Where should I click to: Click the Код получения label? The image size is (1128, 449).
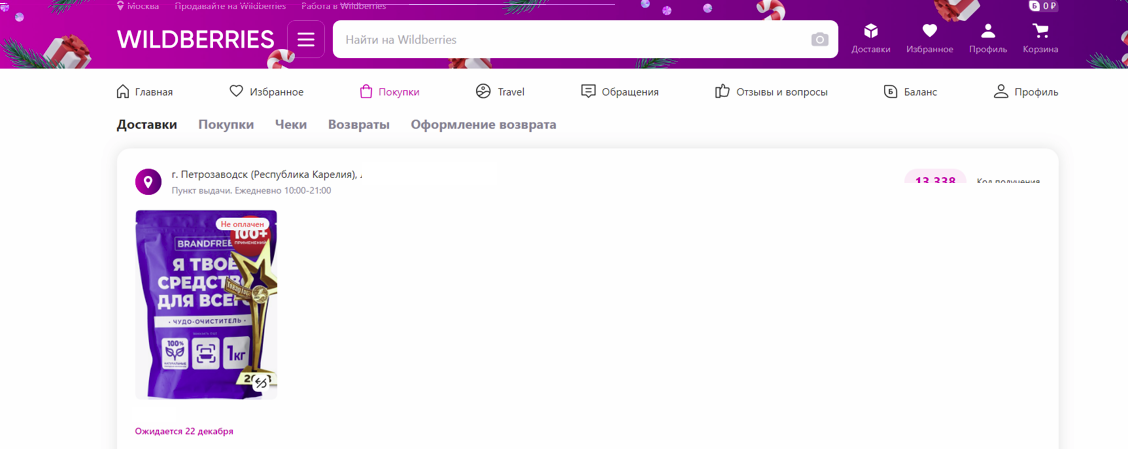coord(1008,181)
